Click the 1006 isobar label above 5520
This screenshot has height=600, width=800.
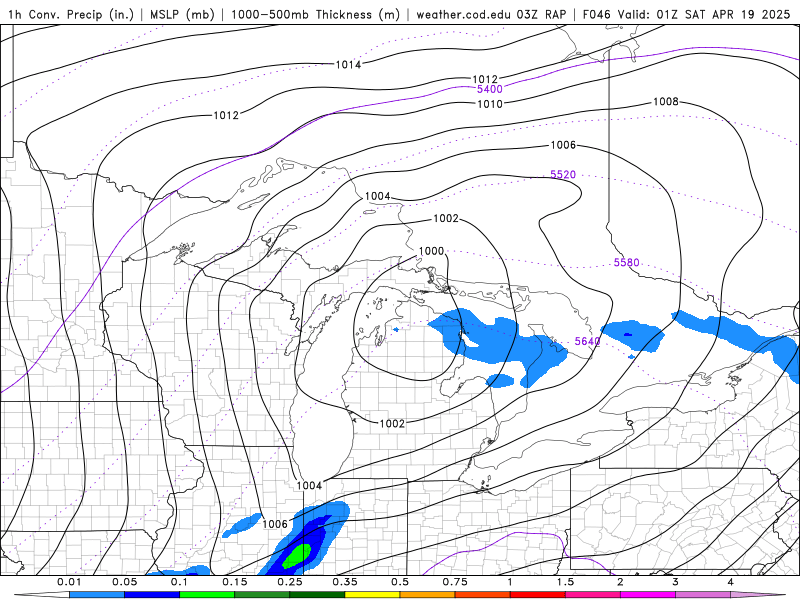[563, 145]
